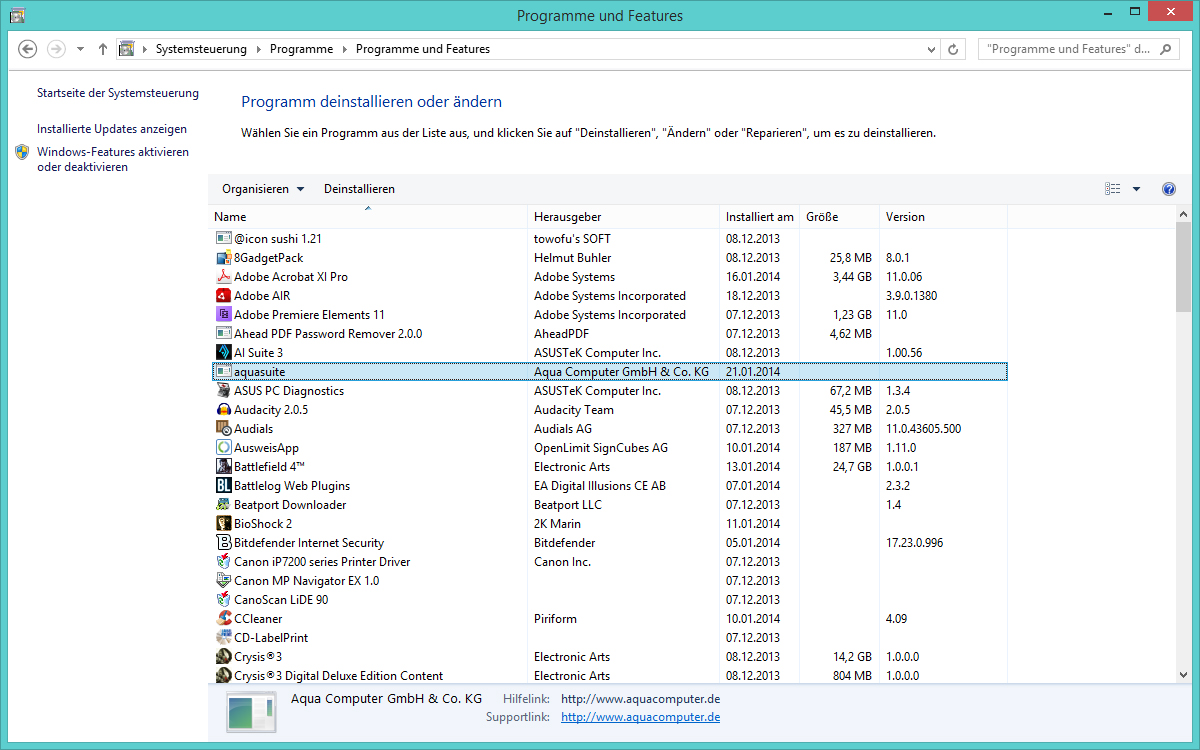1200x750 pixels.
Task: Click Windows-Features aktivieren oder deaktivieren
Action: (x=112, y=160)
